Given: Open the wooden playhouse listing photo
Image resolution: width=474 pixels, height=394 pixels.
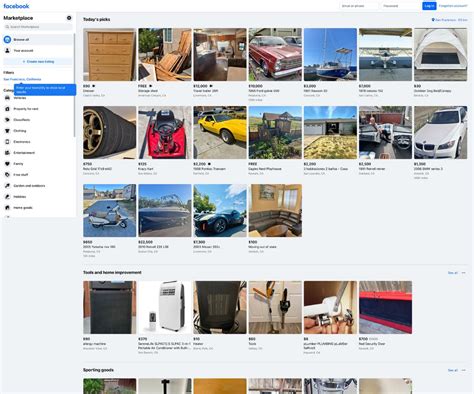Looking at the screenshot, I should point(275,132).
